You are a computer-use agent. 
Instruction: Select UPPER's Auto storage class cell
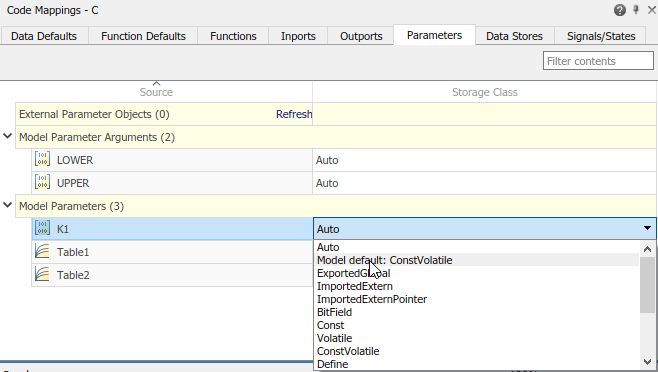pyautogui.click(x=484, y=183)
